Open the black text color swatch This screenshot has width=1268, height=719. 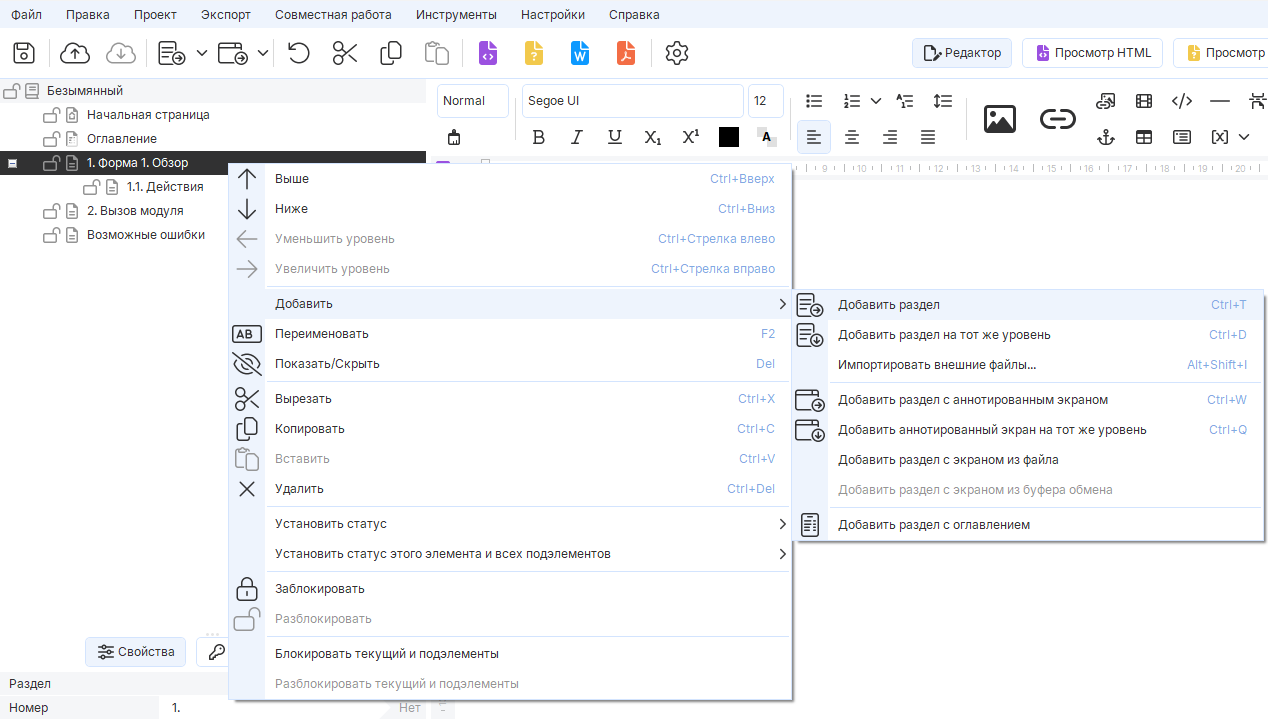pyautogui.click(x=729, y=137)
